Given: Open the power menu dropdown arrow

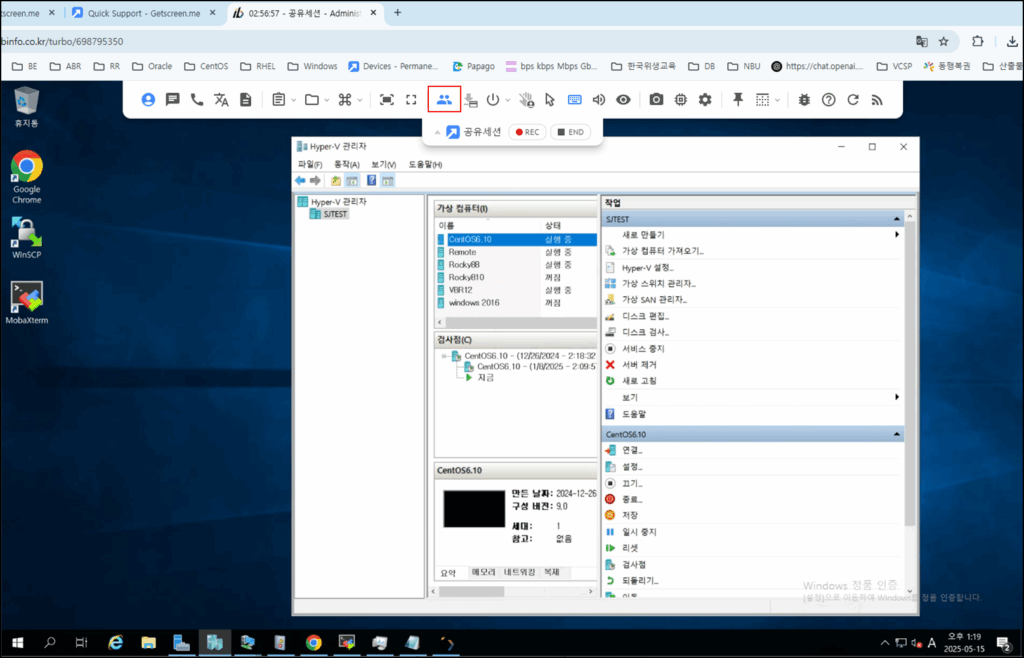Looking at the screenshot, I should point(507,100).
